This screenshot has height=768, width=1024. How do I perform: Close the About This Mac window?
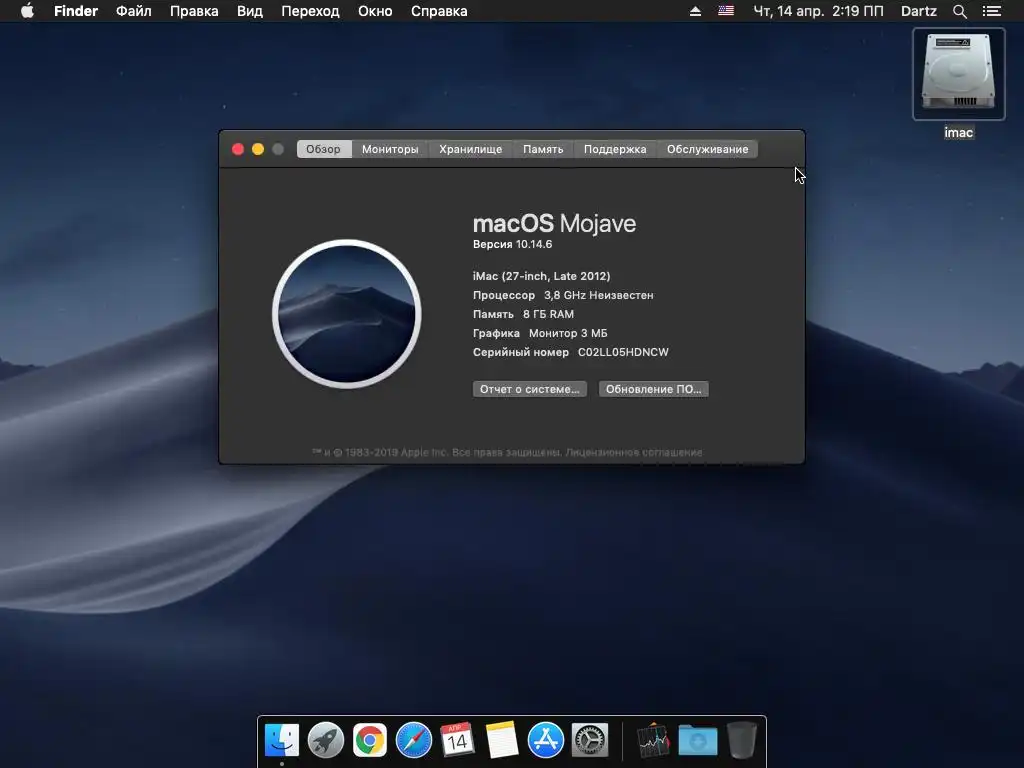click(x=238, y=149)
